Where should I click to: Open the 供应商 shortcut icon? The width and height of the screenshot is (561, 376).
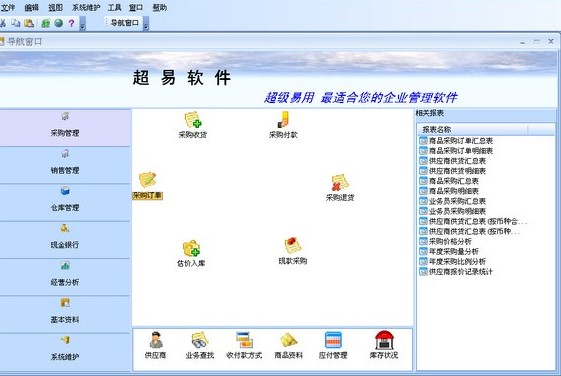coord(155,345)
